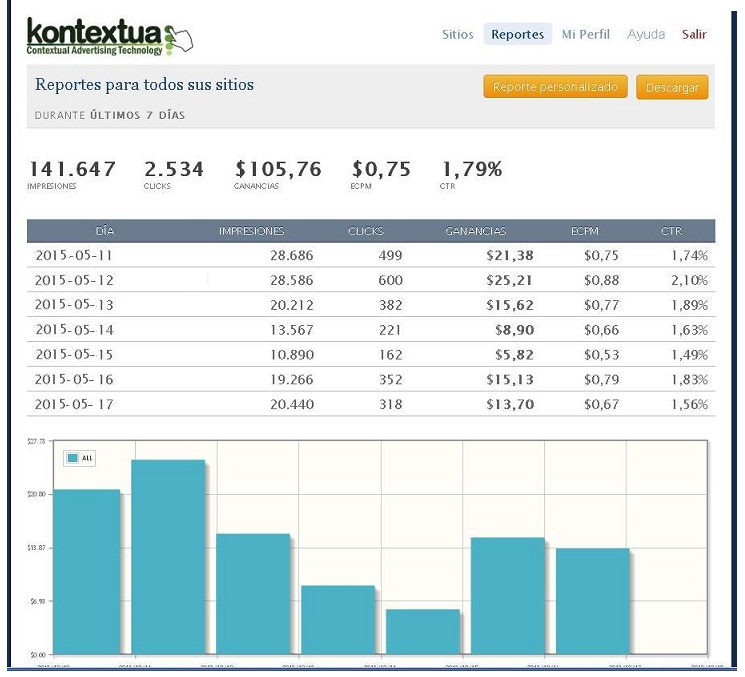
Task: Click Reporte personalizado button
Action: tap(555, 86)
